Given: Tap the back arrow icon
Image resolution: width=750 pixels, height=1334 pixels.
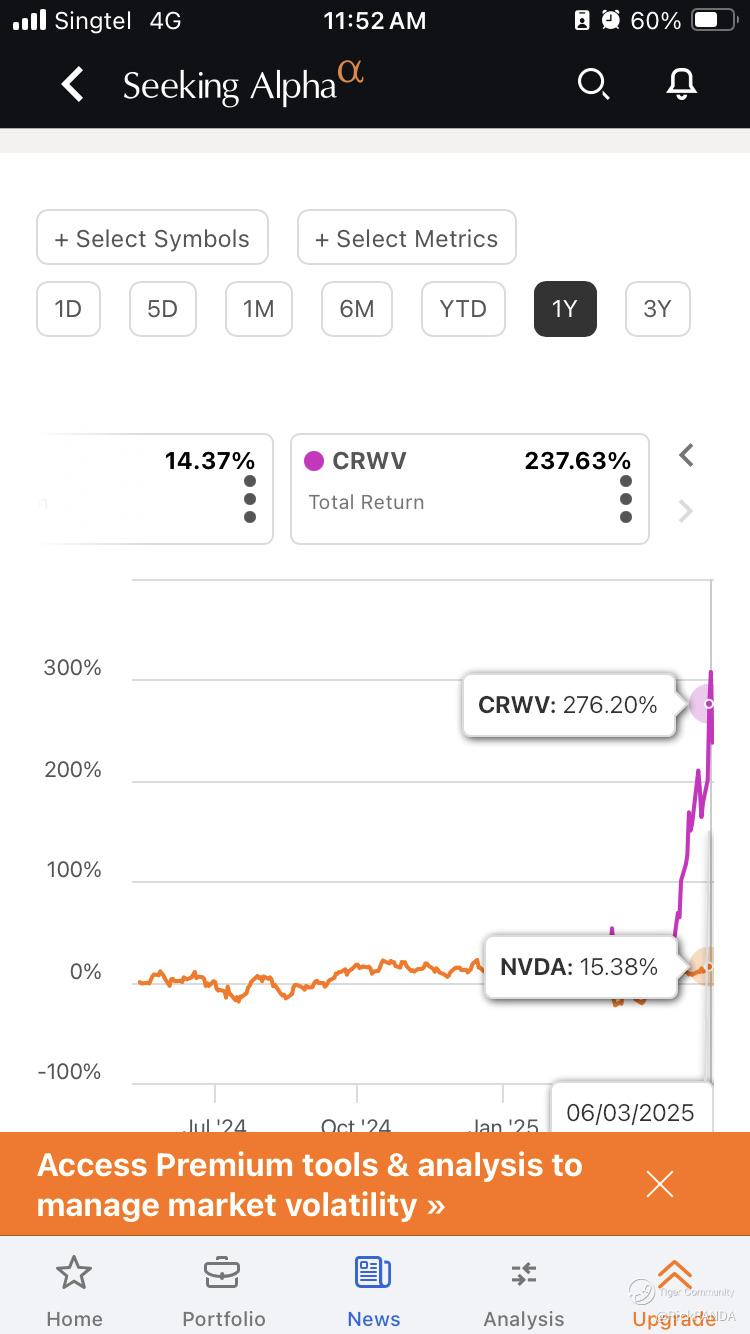Looking at the screenshot, I should 72,85.
